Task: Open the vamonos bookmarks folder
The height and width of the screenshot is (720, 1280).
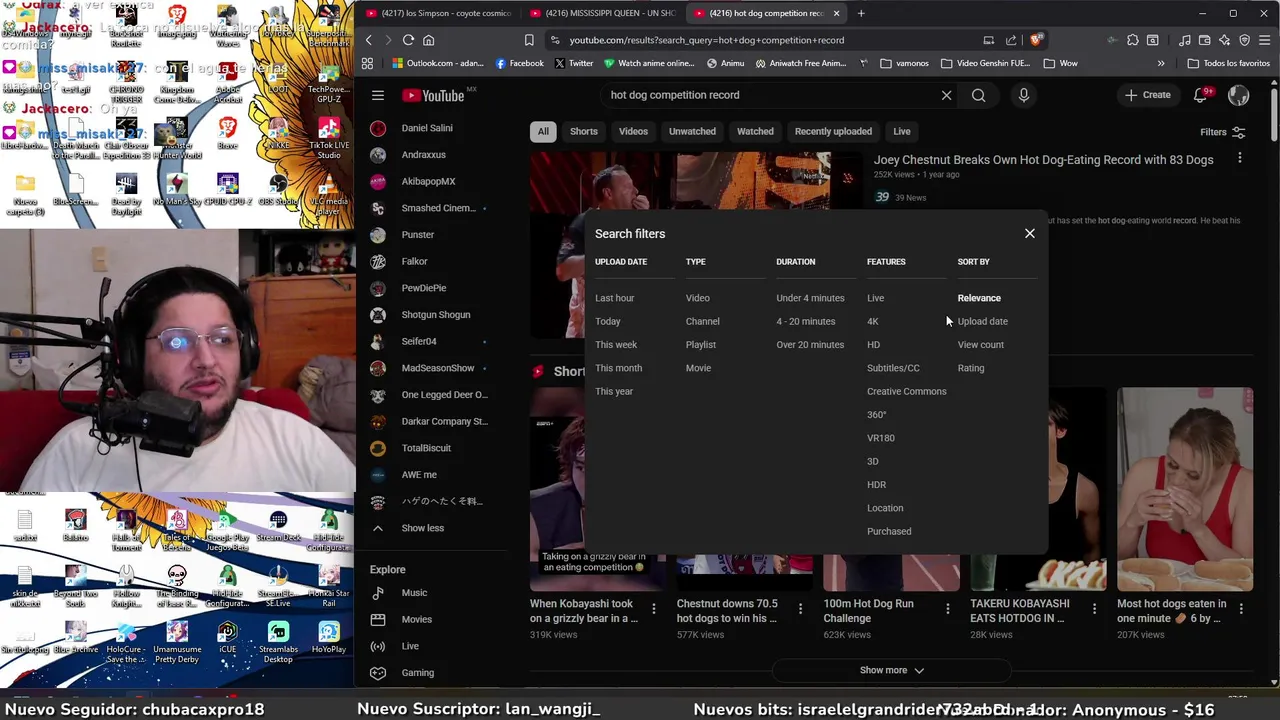Action: point(904,63)
